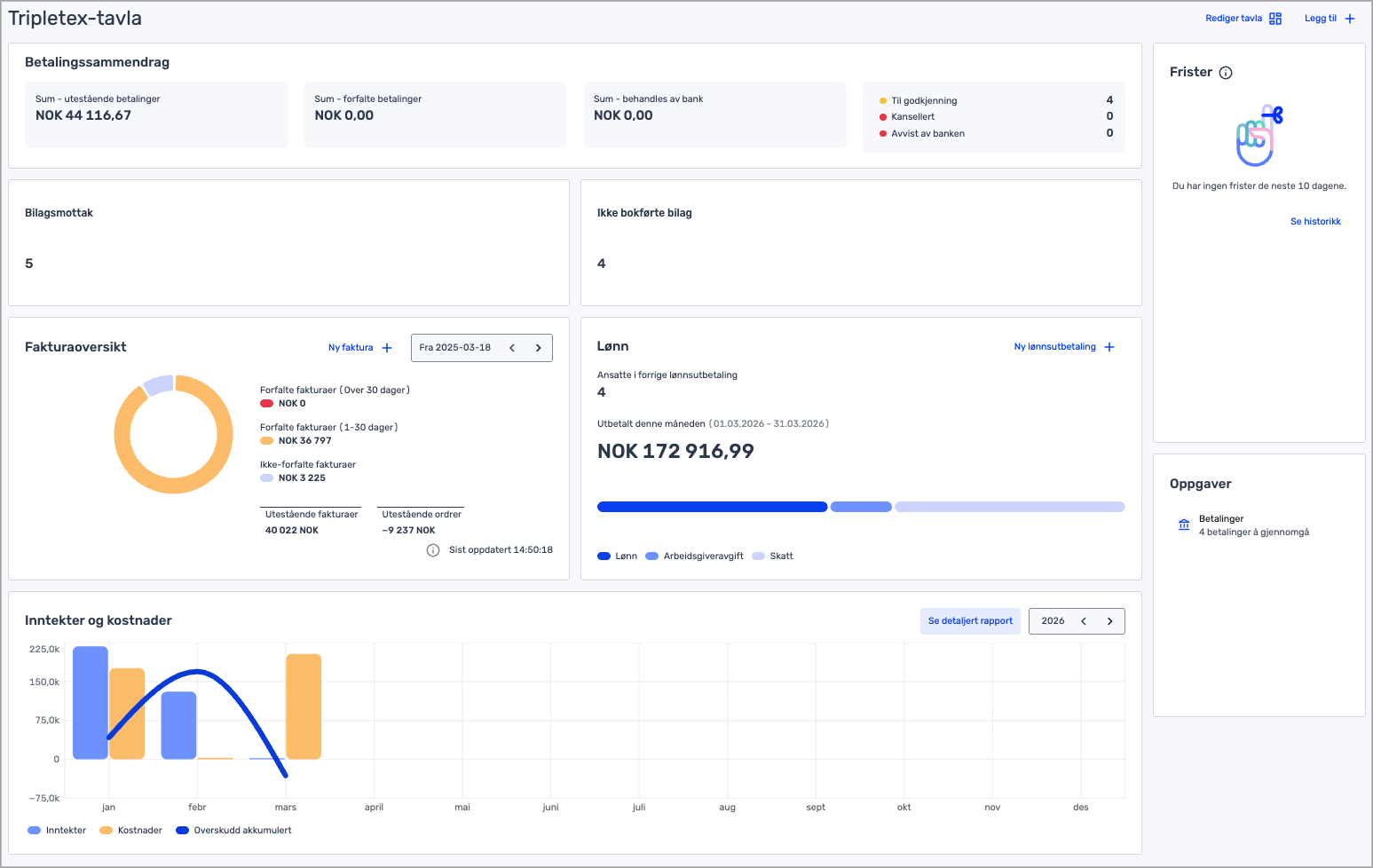Click the info icon next to Frister
Image resolution: width=1373 pixels, height=868 pixels.
1226,73
